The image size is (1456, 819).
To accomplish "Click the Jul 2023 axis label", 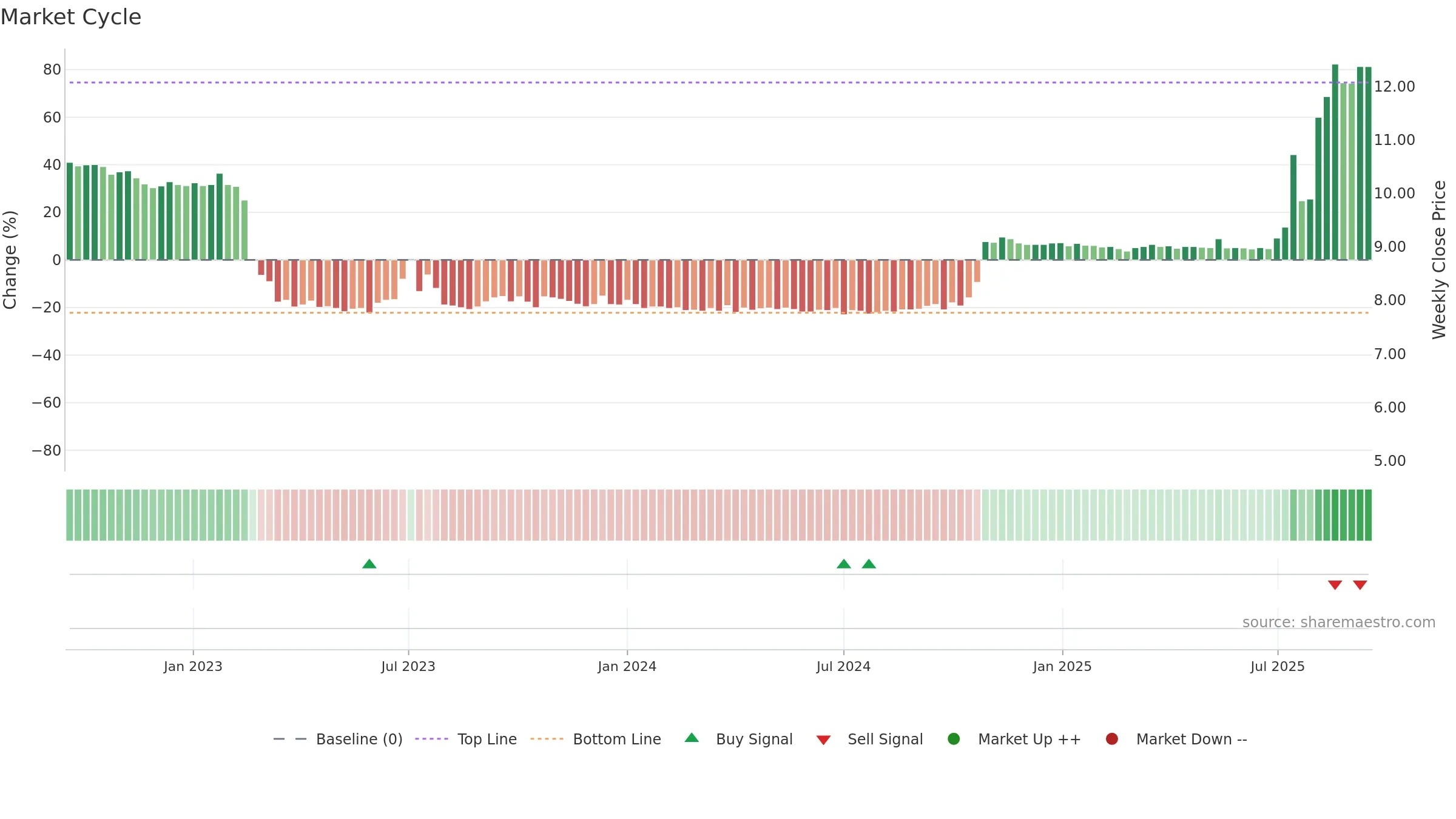I will click(408, 667).
